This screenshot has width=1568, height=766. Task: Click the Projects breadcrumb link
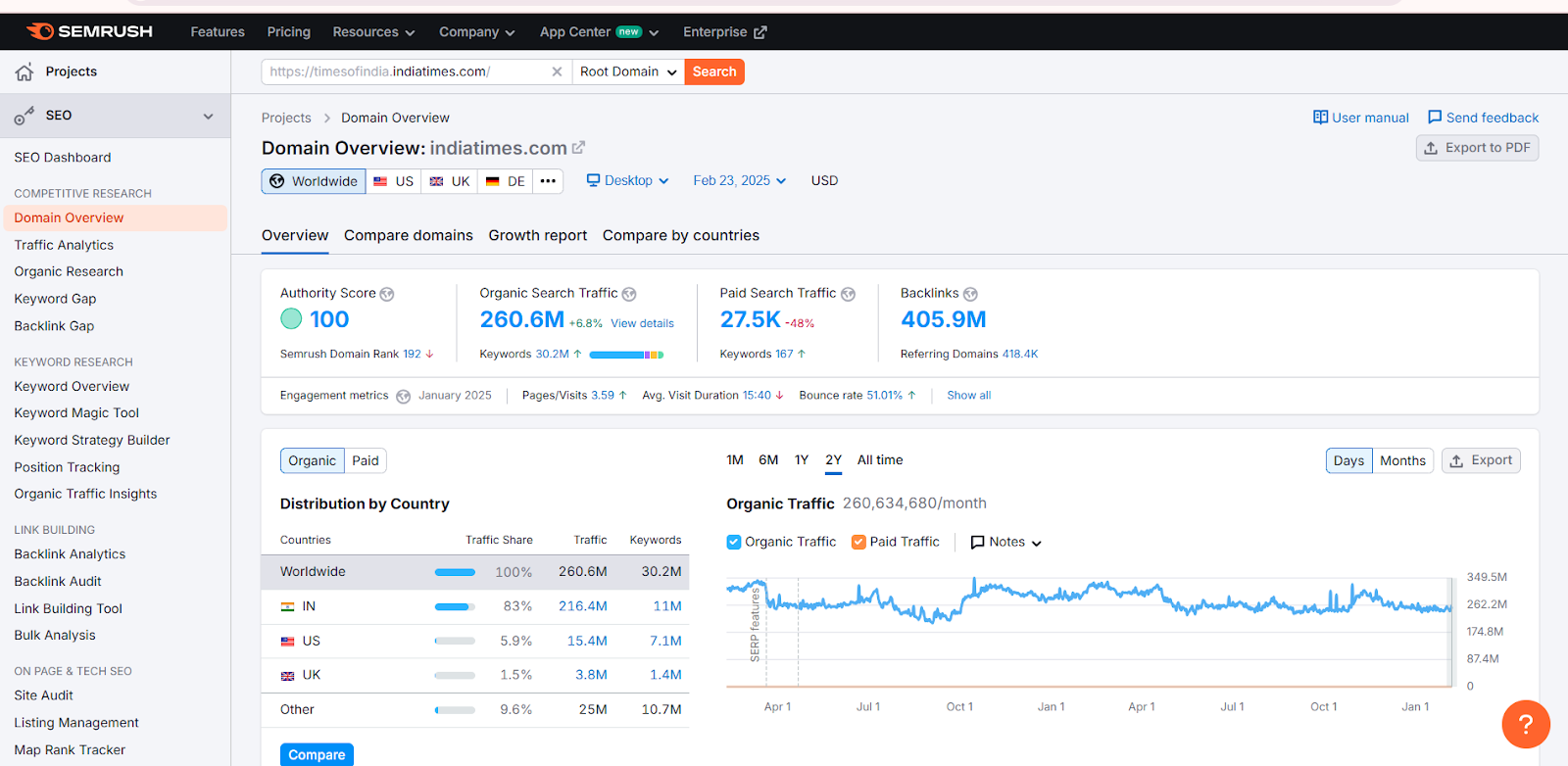[x=286, y=118]
